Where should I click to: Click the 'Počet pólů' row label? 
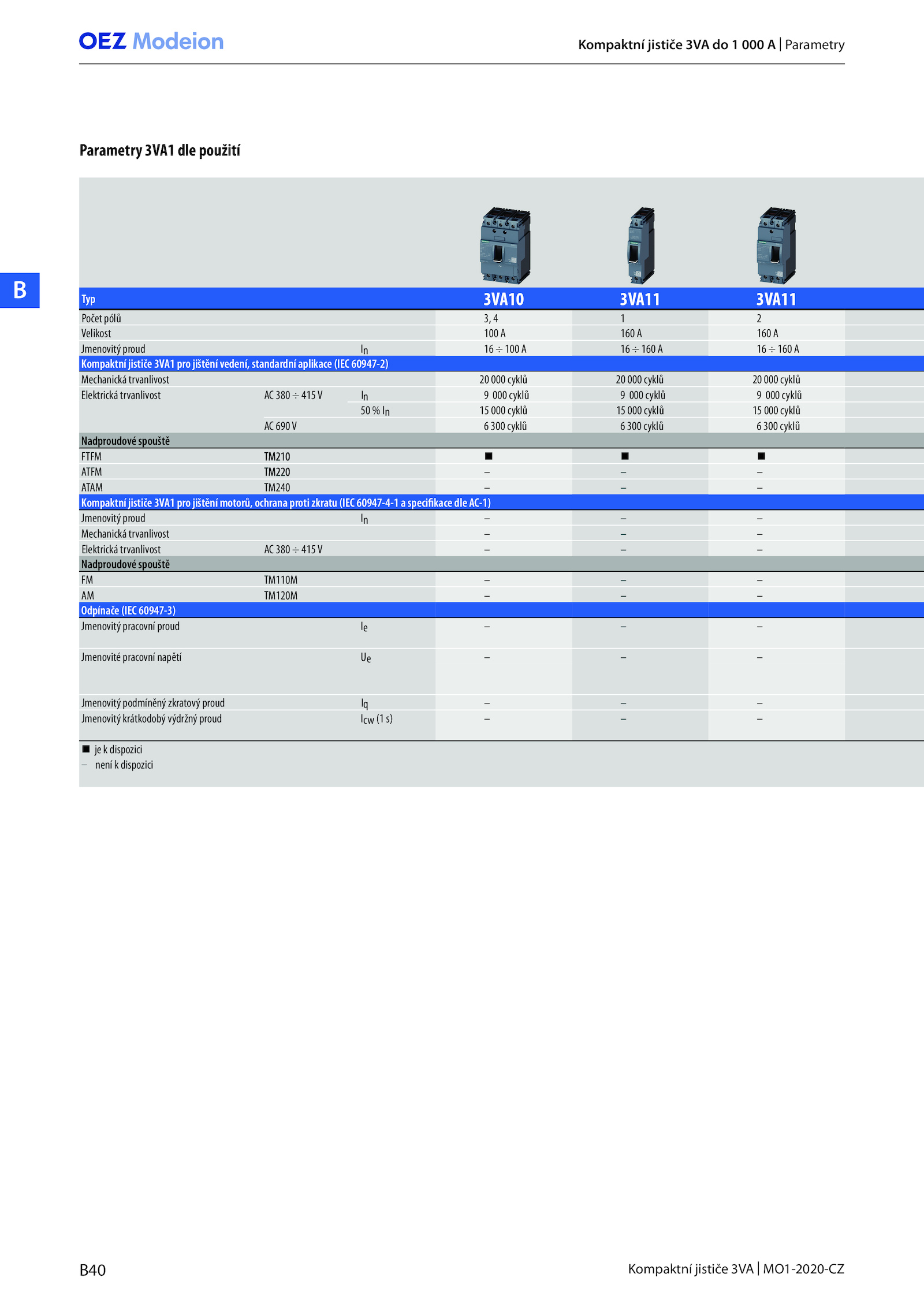pos(101,318)
